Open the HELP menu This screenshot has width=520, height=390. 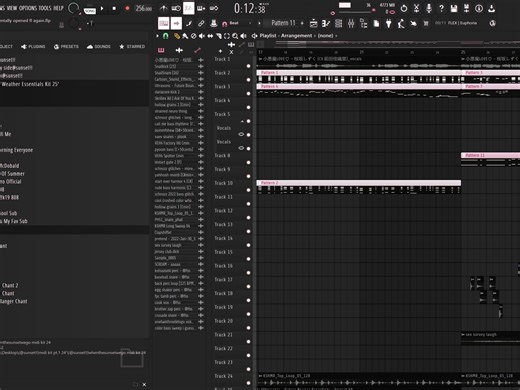tap(58, 8)
